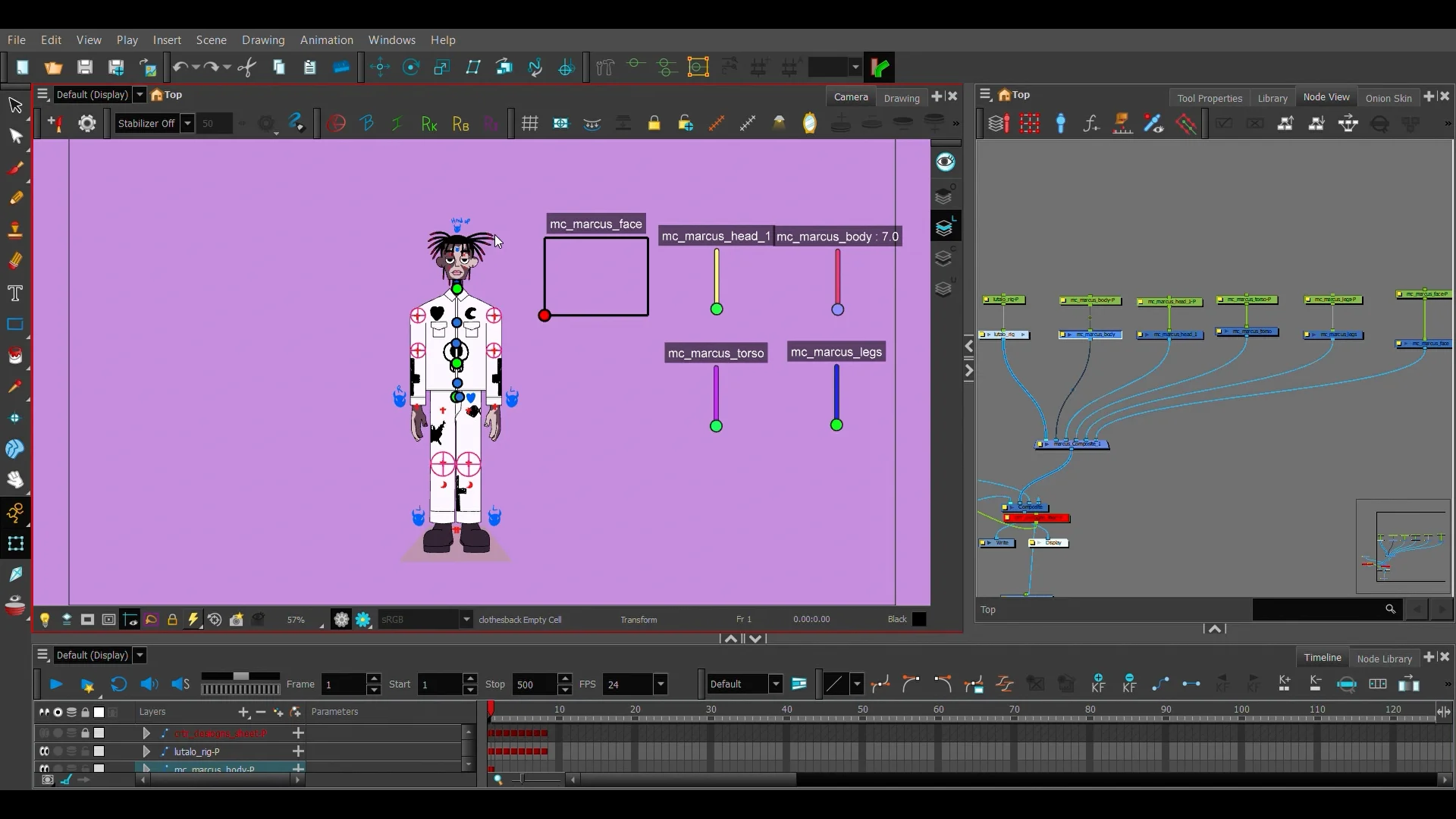Switch to the Node Library tab
Image resolution: width=1456 pixels, height=819 pixels.
(1384, 658)
